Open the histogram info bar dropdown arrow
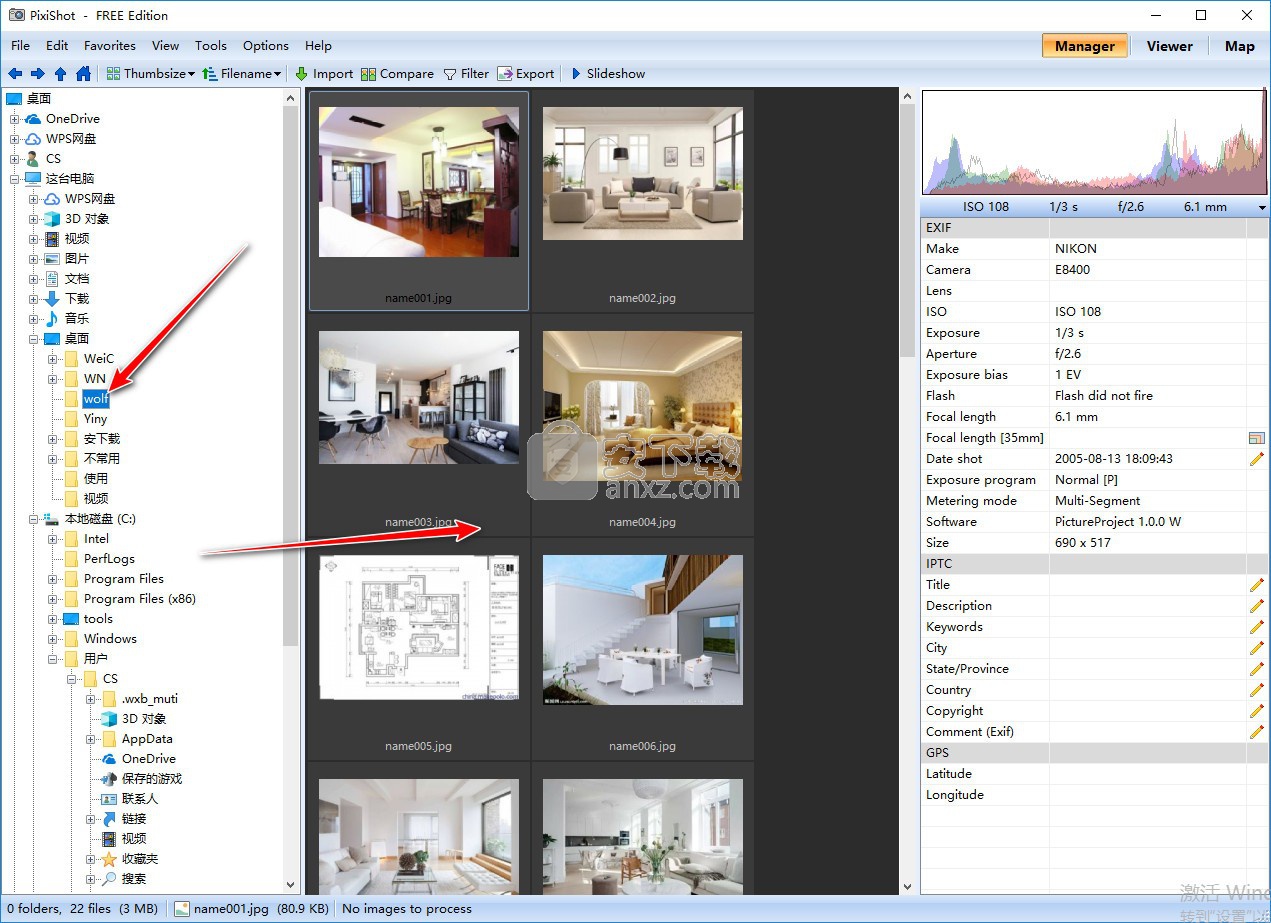The image size is (1271, 923). coord(1262,208)
